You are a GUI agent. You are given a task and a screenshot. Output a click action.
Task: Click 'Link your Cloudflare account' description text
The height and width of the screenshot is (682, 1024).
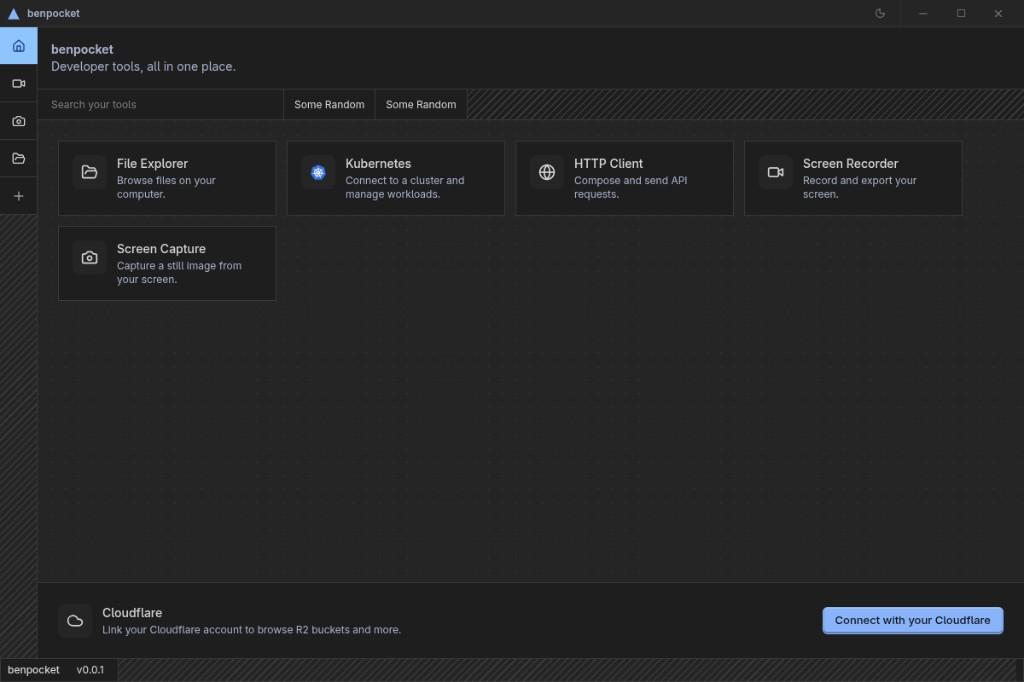pyautogui.click(x=251, y=630)
